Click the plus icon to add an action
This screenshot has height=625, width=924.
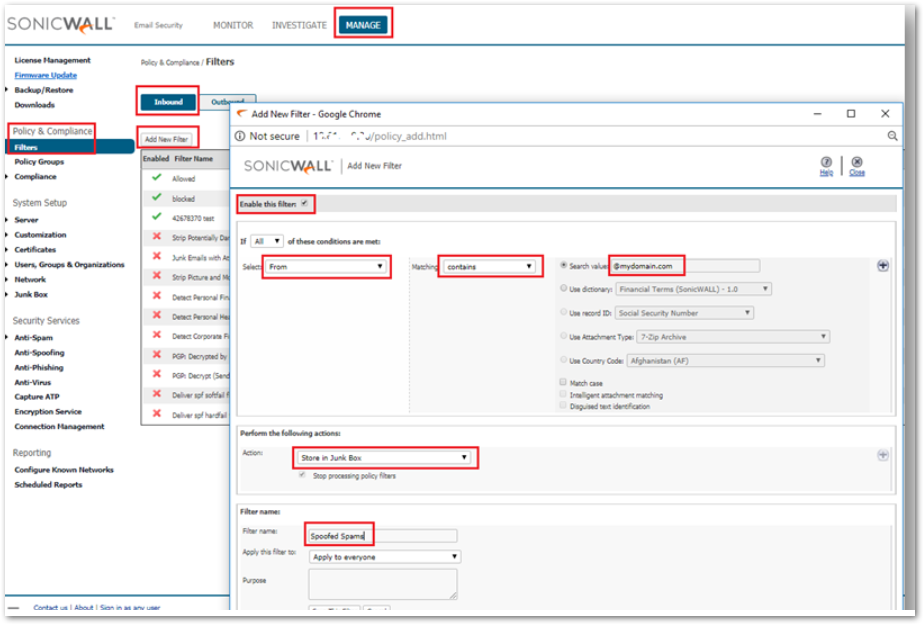tap(883, 455)
